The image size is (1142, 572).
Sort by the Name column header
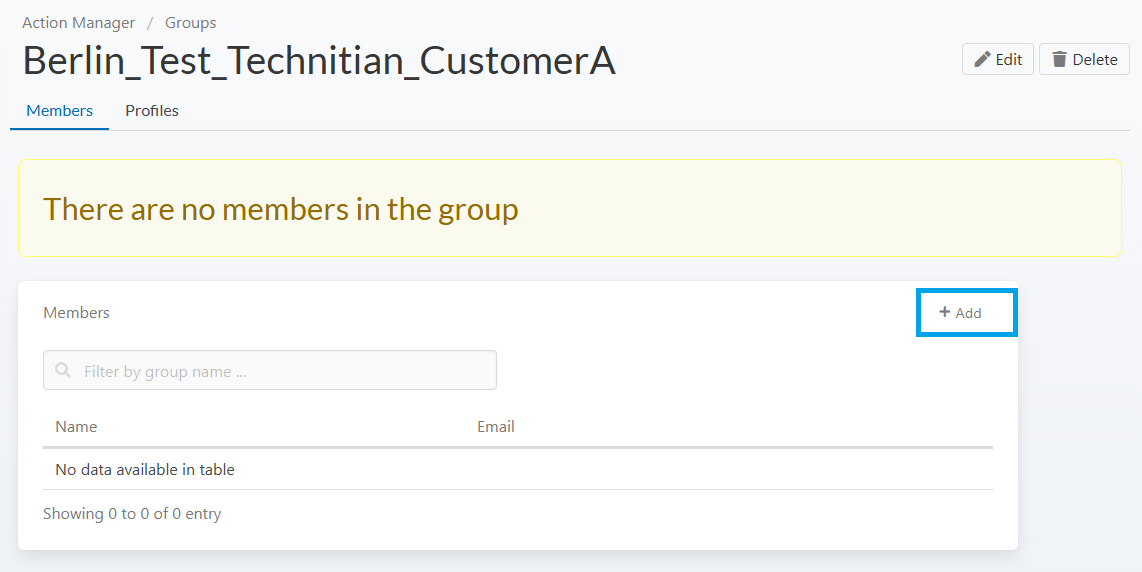76,426
